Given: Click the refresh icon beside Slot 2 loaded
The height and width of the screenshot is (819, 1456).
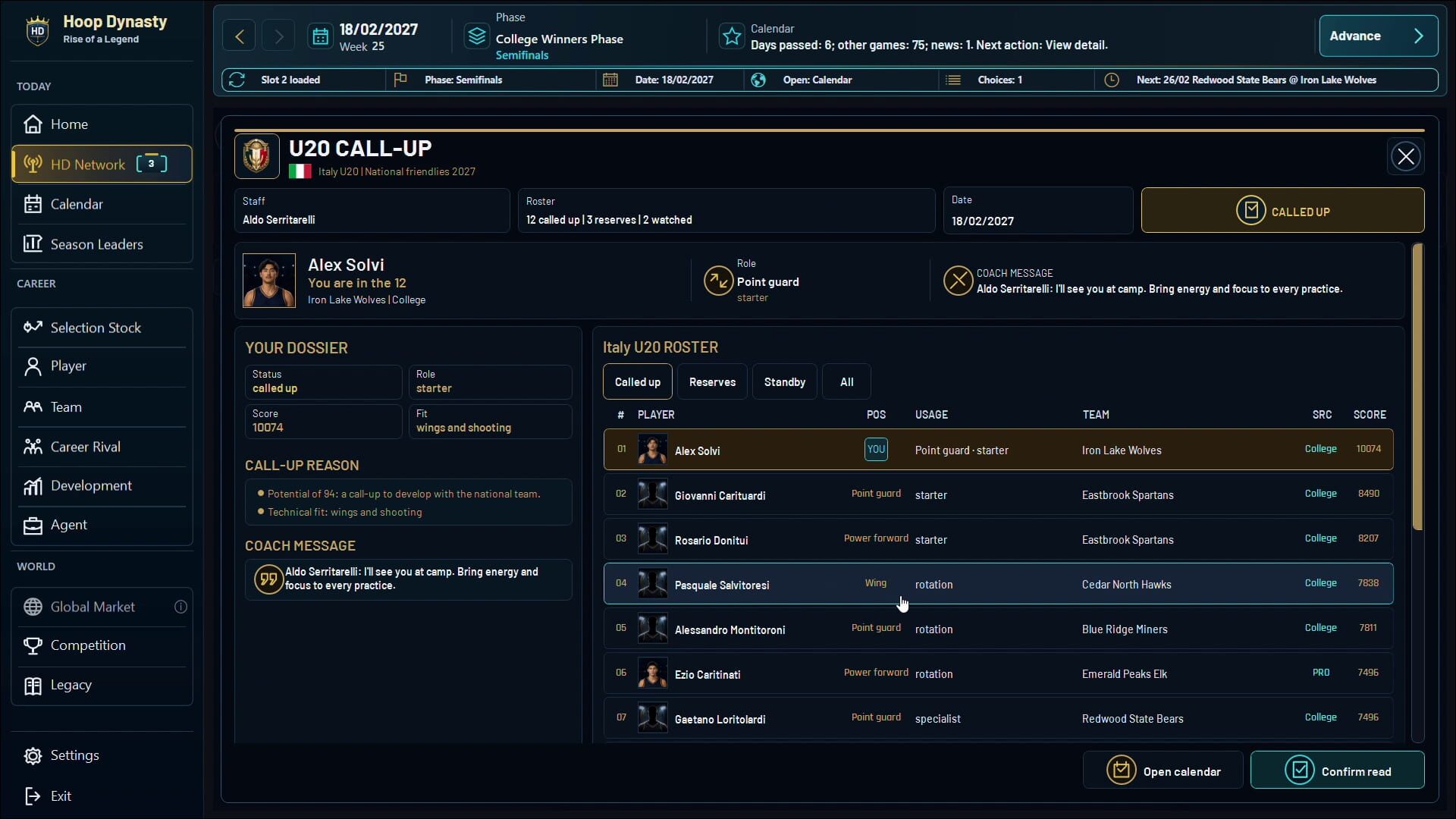Looking at the screenshot, I should click(237, 80).
